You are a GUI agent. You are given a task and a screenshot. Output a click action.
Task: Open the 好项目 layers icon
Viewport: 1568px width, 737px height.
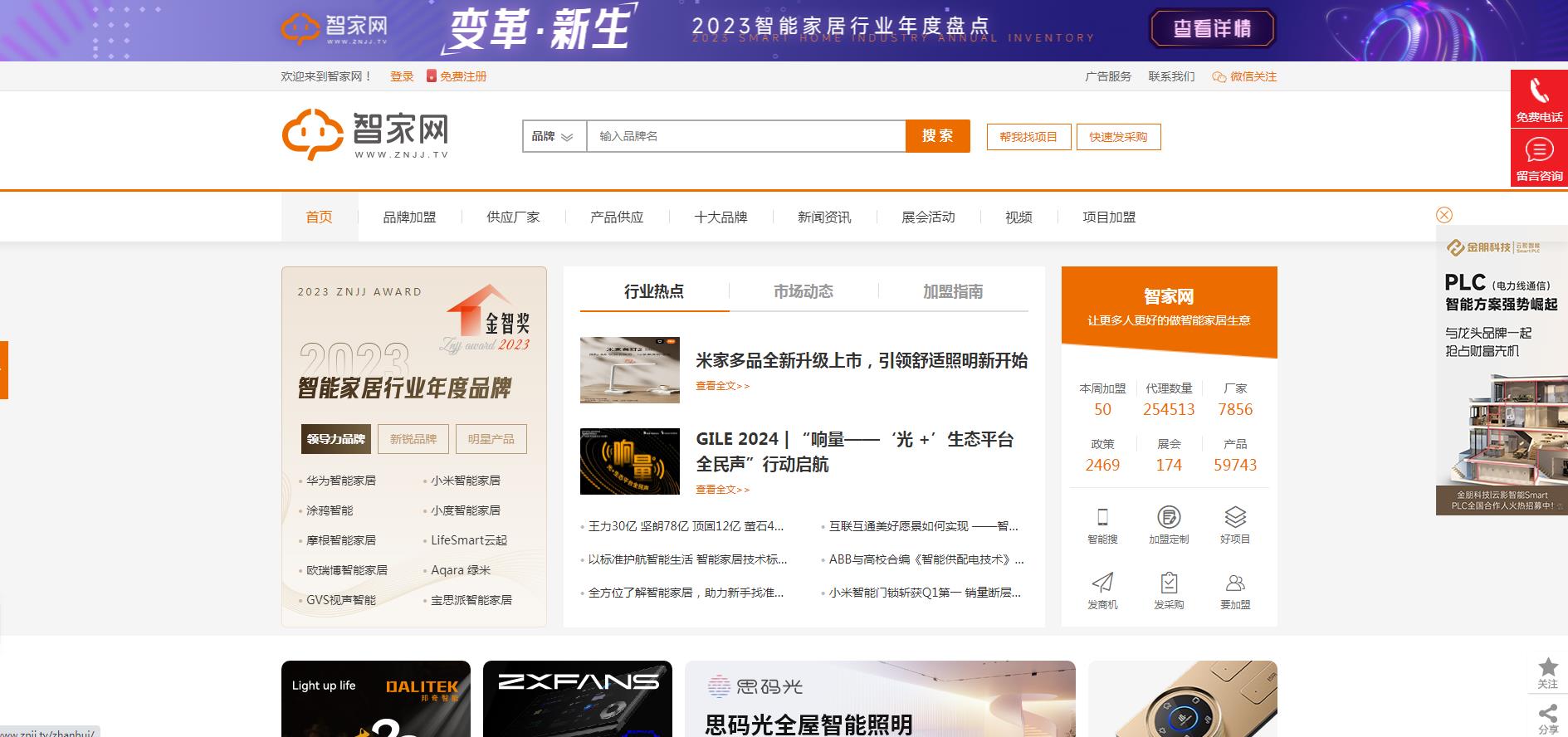click(1235, 517)
